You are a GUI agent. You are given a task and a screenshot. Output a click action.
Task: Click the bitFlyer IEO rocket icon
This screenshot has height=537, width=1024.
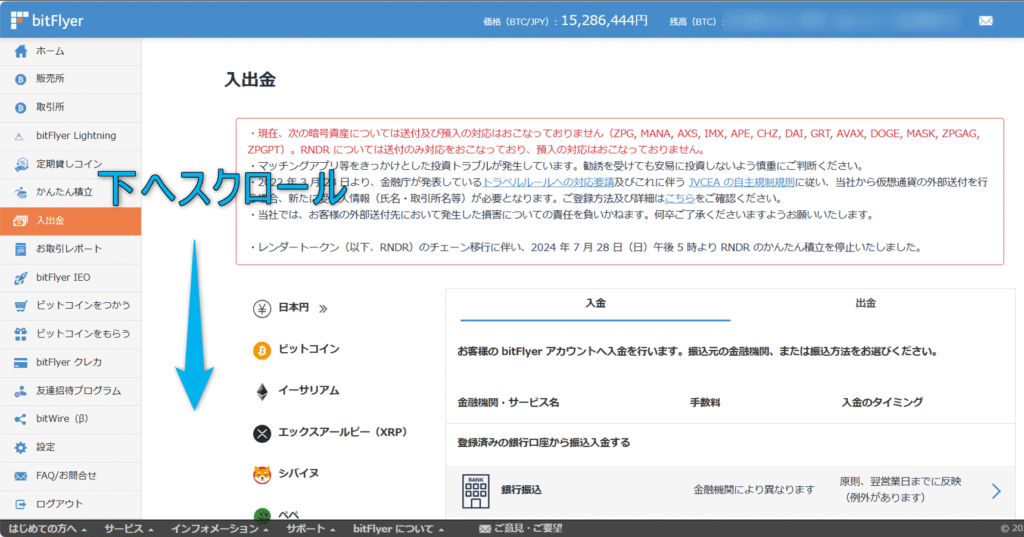tap(21, 278)
